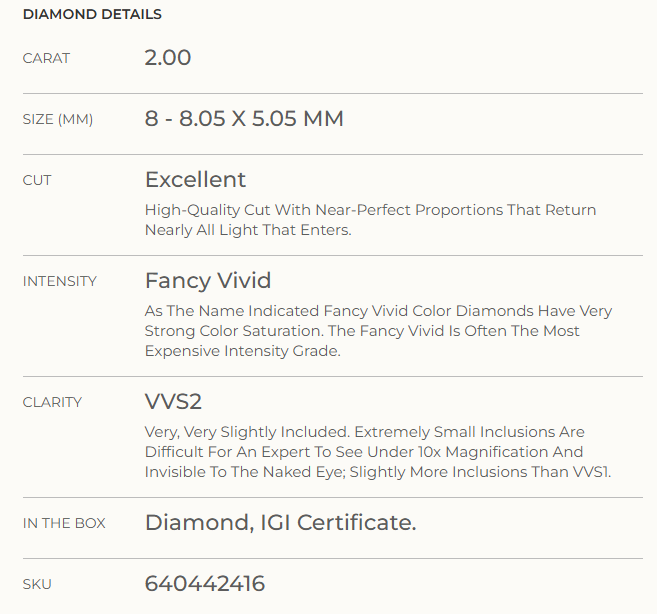Click the Fancy Vivid intensity value

pyautogui.click(x=208, y=280)
